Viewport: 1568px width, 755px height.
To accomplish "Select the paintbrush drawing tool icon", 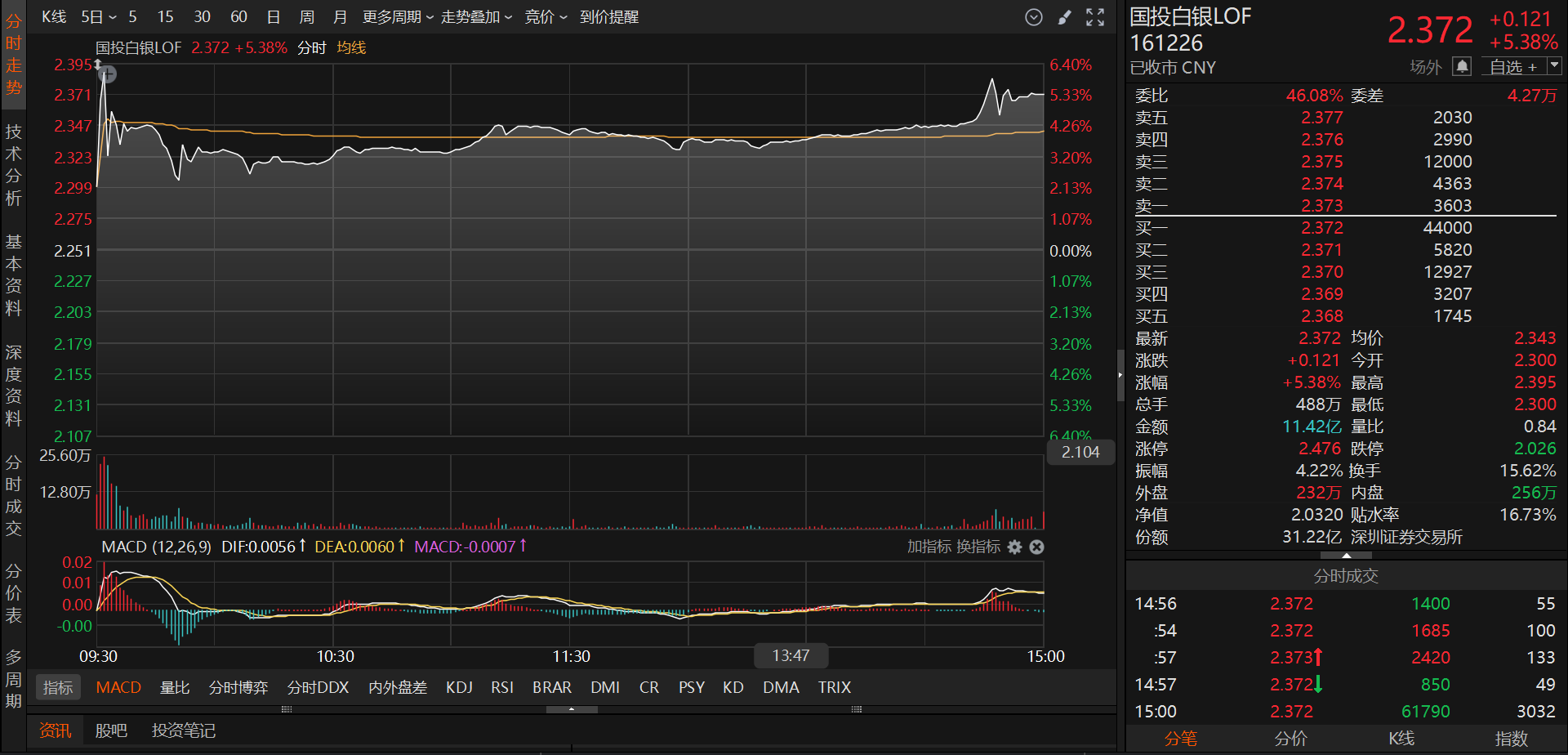I will [1064, 17].
